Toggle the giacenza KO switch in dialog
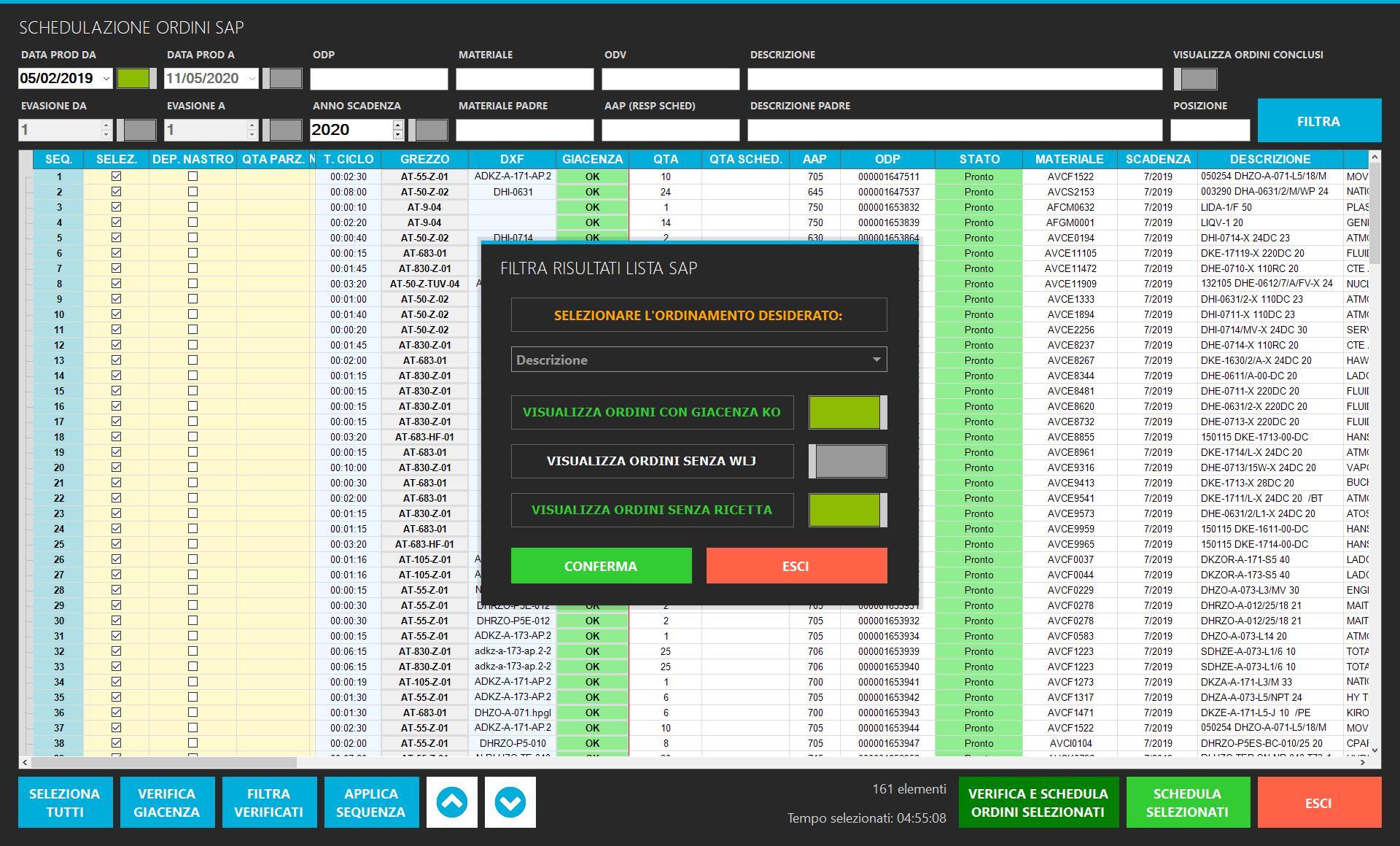This screenshot has height=846, width=1400. coord(848,412)
